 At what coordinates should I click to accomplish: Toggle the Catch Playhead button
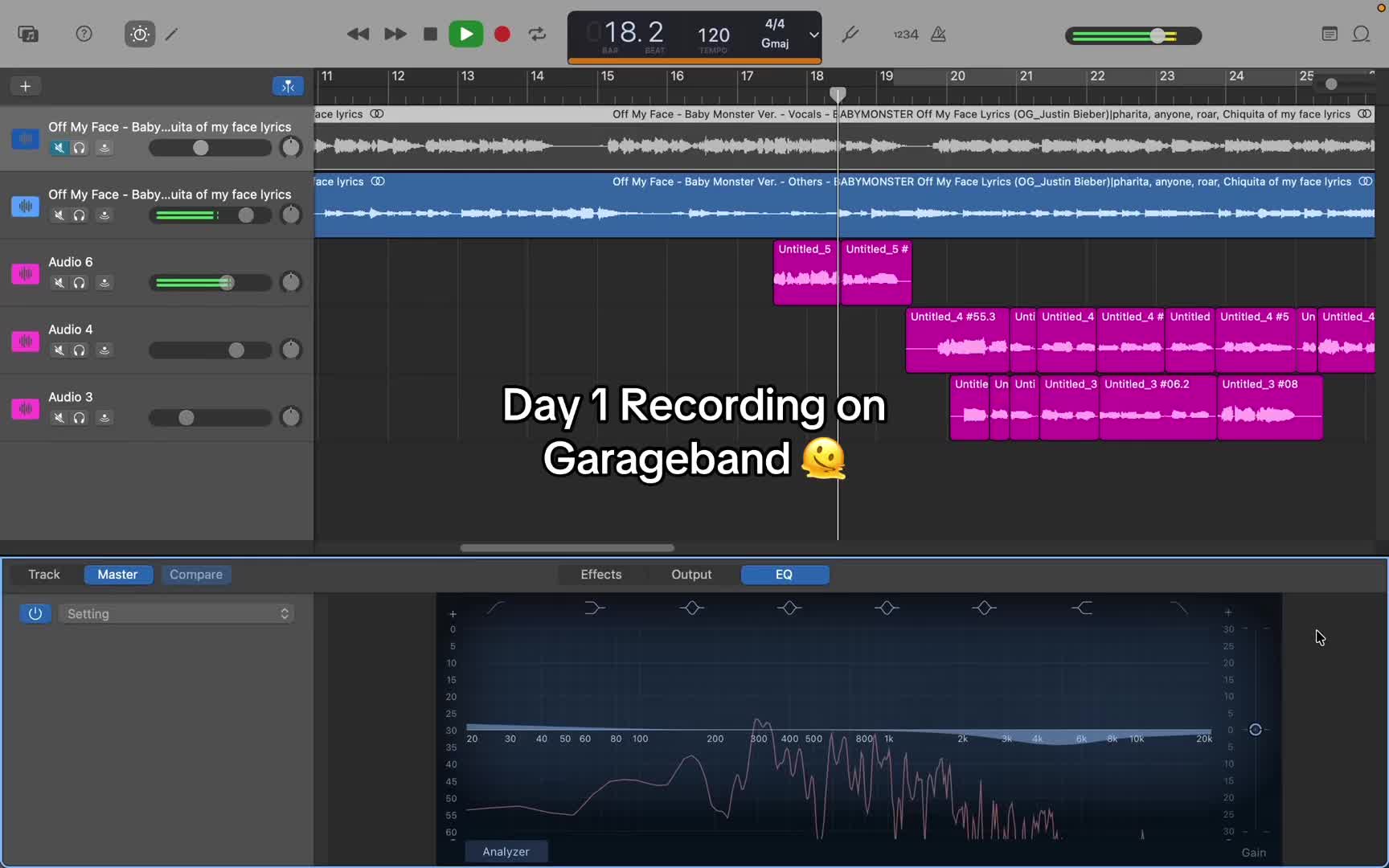point(288,86)
